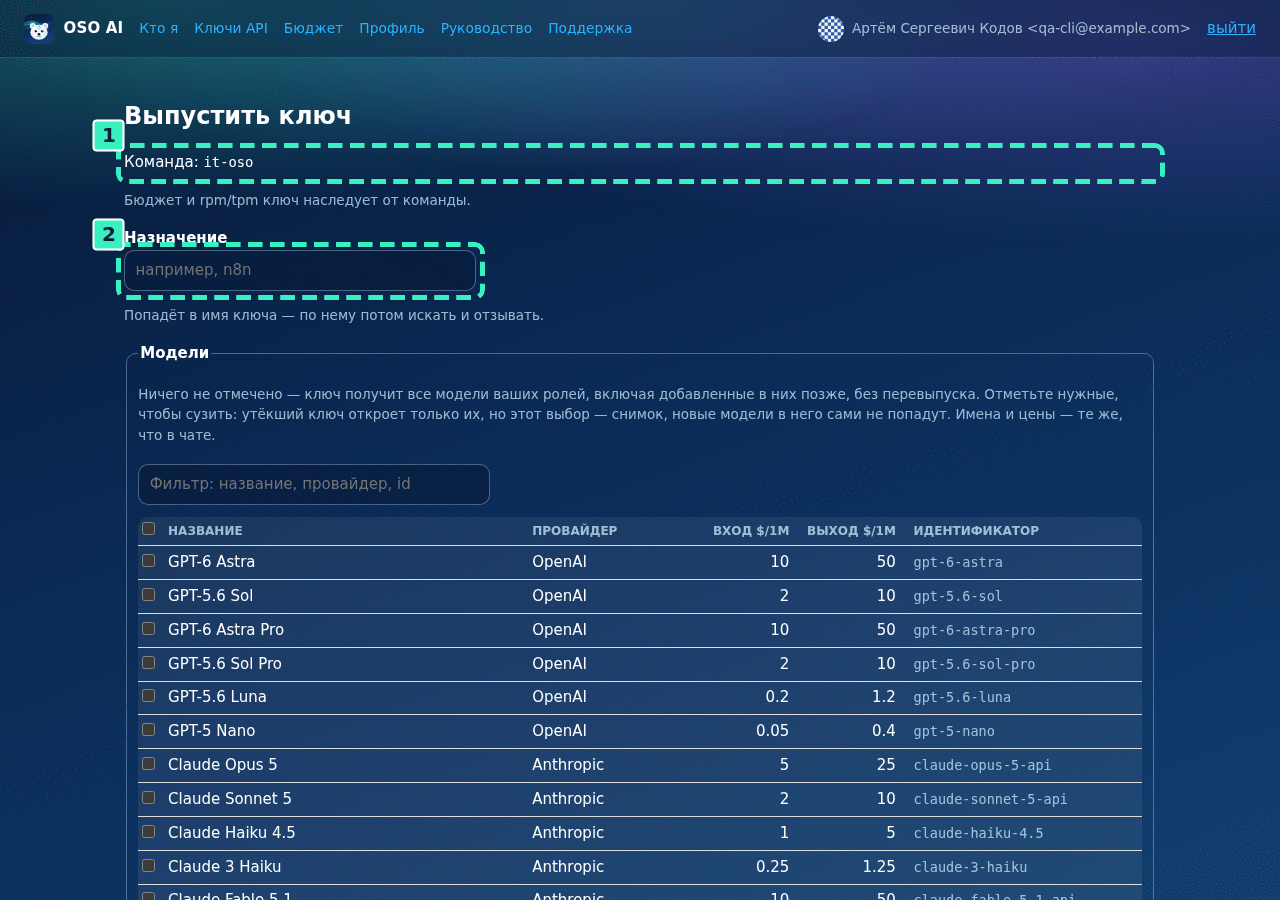The image size is (1280, 900).
Task: Click the Claude Sonnet 5 model name
Action: (x=230, y=799)
